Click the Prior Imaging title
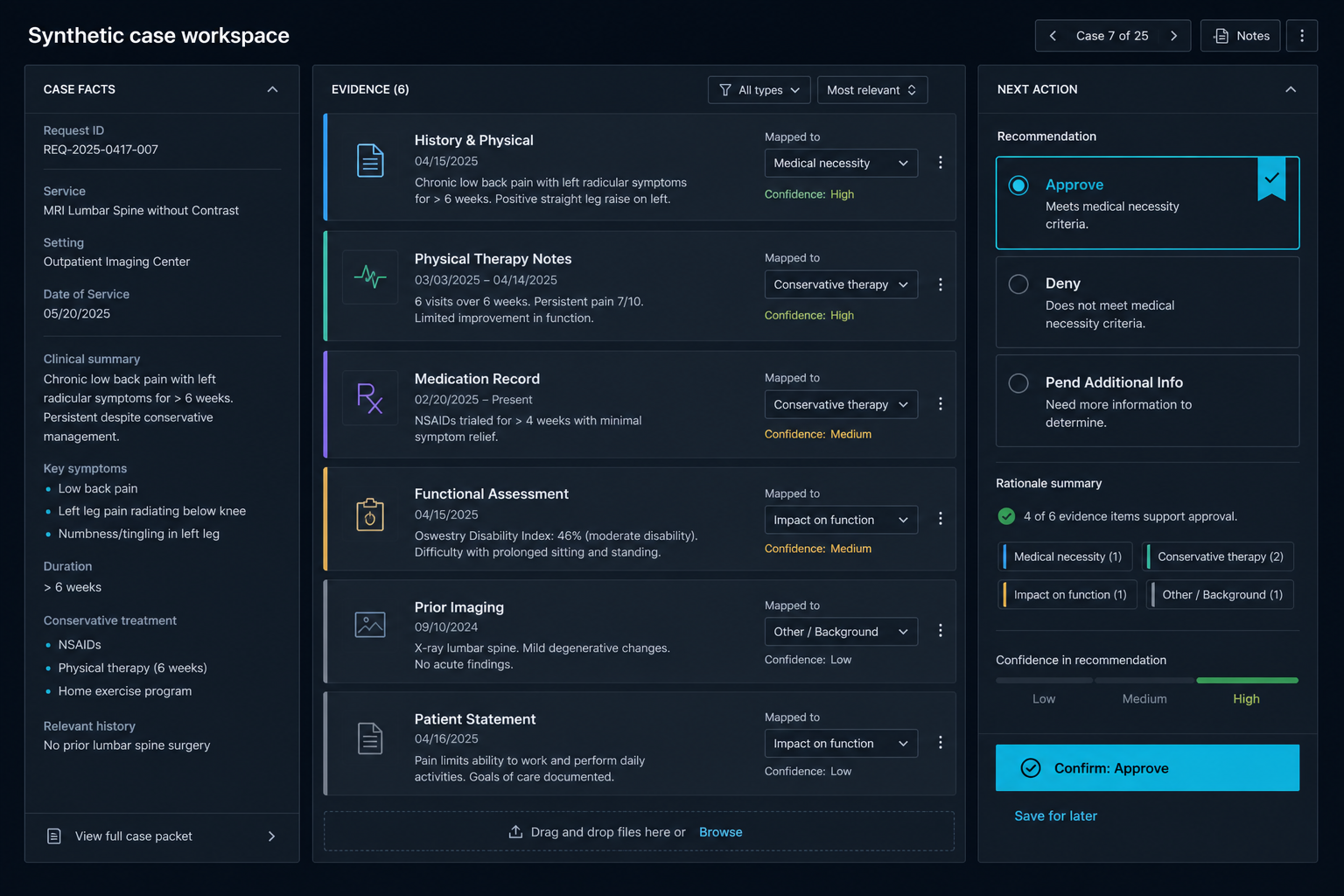1344x896 pixels. [x=458, y=607]
